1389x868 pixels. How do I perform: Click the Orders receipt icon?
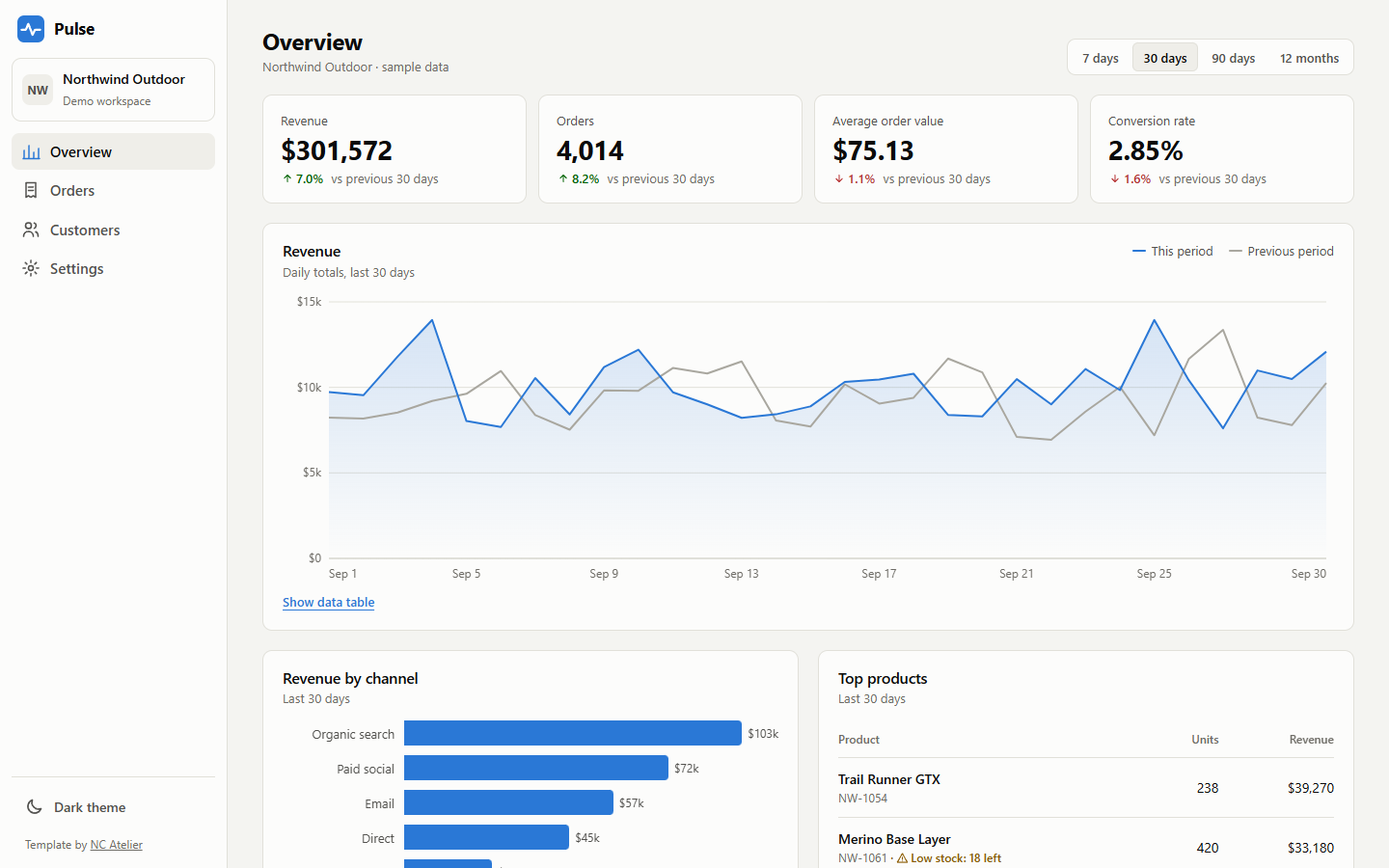click(x=32, y=191)
